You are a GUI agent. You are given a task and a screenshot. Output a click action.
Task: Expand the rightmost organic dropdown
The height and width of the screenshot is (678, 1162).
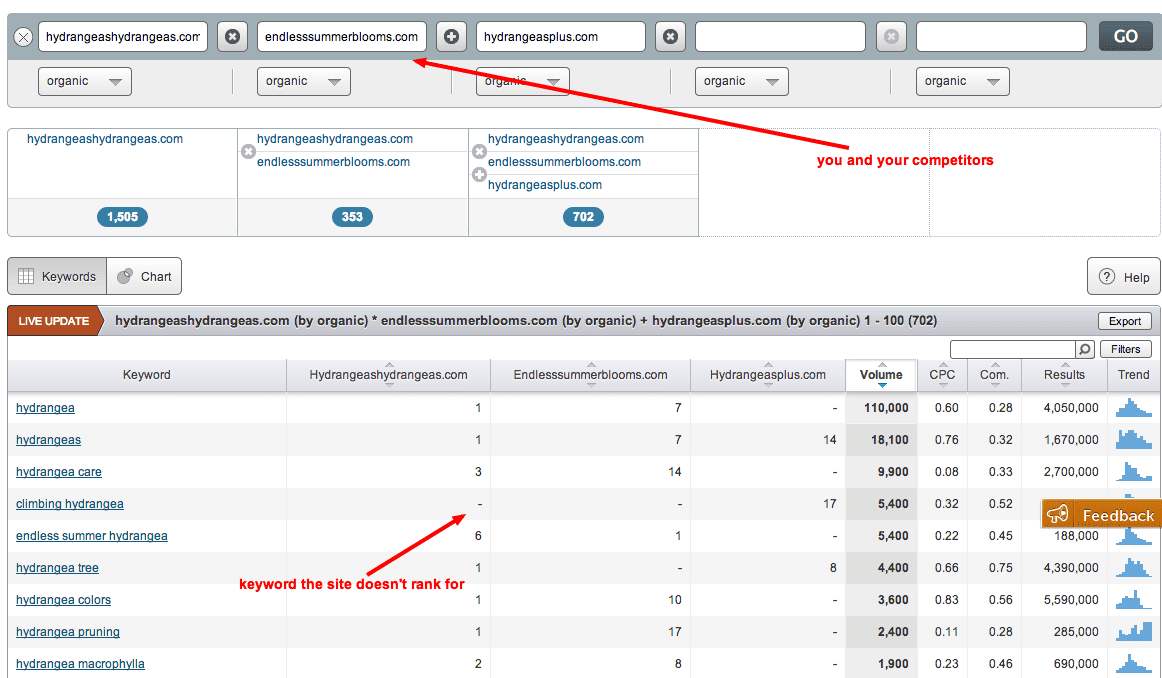pos(962,81)
